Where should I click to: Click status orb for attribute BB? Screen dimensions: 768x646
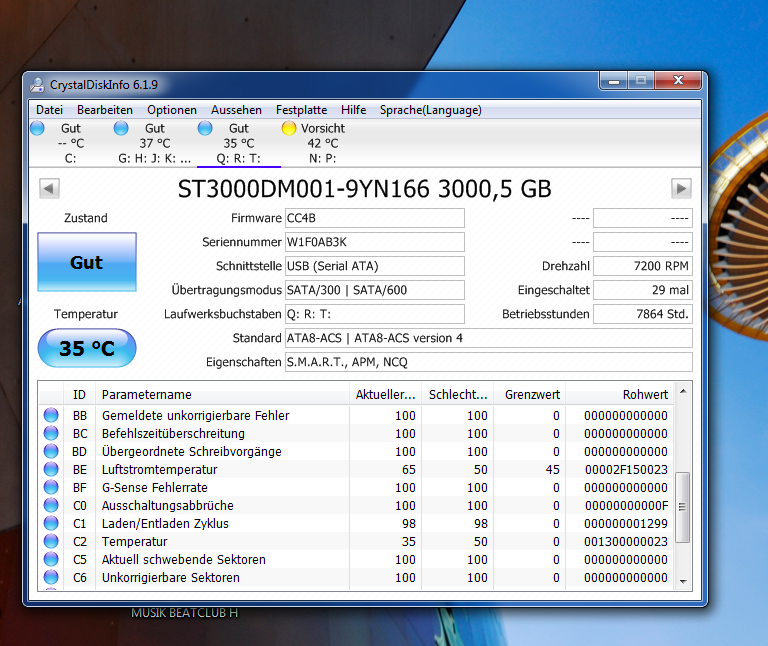(51, 415)
